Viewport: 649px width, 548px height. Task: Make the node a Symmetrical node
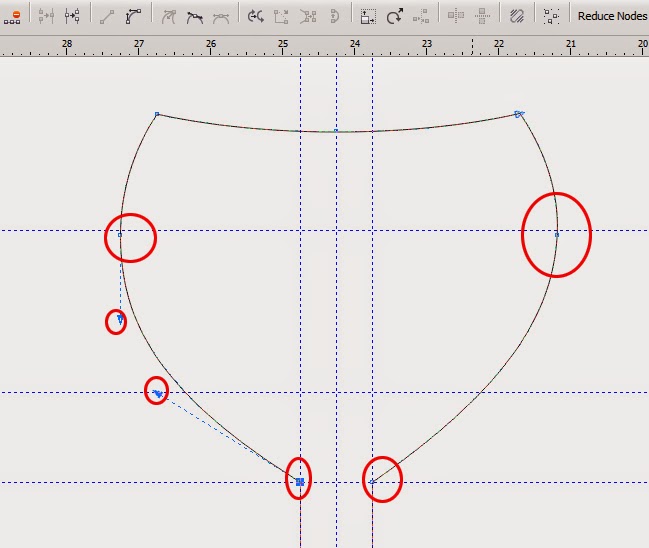coord(221,18)
